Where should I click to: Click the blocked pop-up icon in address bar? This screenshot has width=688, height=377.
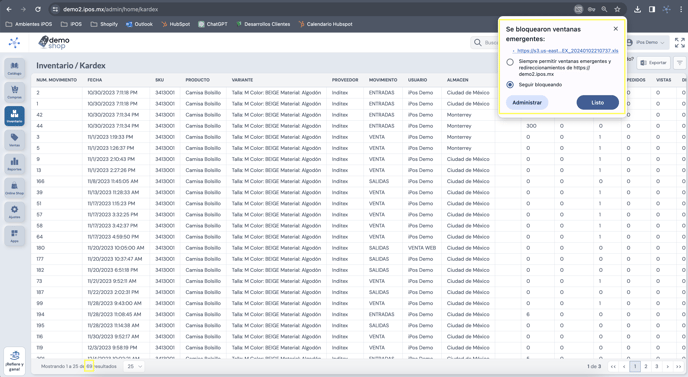coord(579,9)
